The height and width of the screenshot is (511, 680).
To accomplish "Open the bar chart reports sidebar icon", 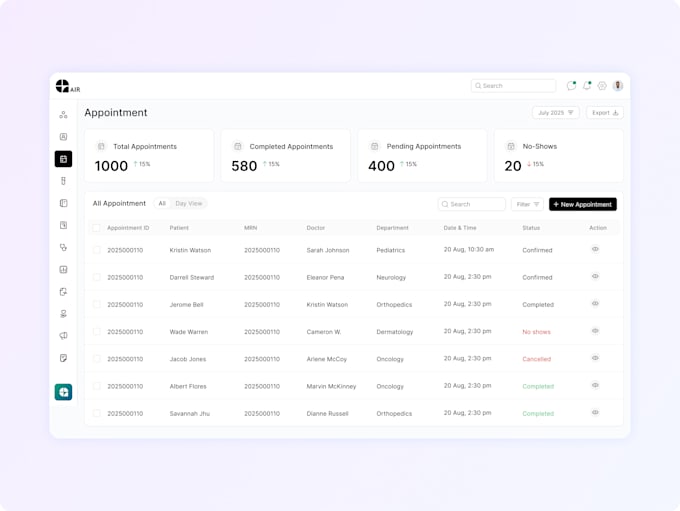I will point(63,269).
